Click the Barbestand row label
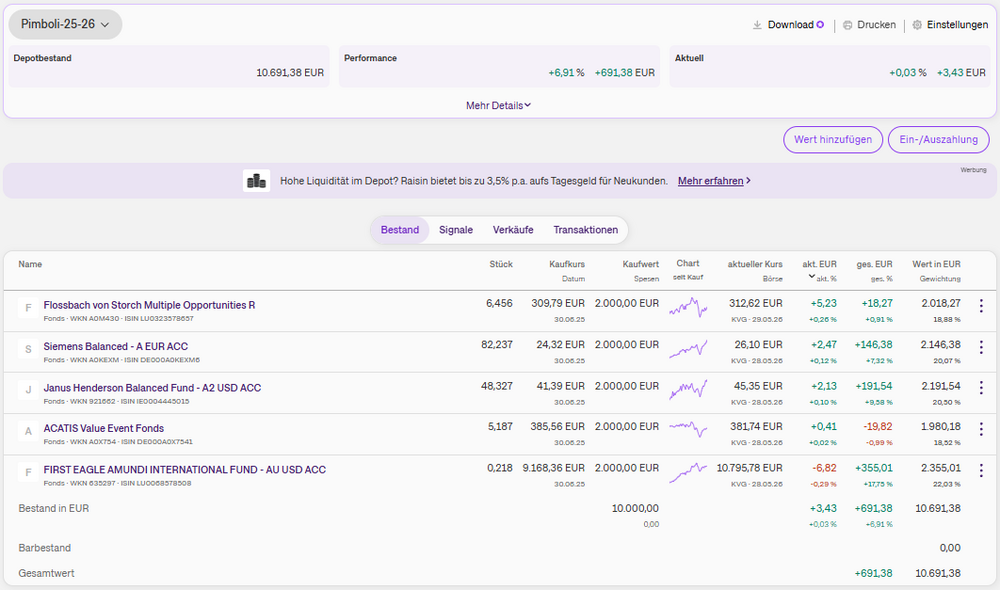1000x590 pixels. 45,548
